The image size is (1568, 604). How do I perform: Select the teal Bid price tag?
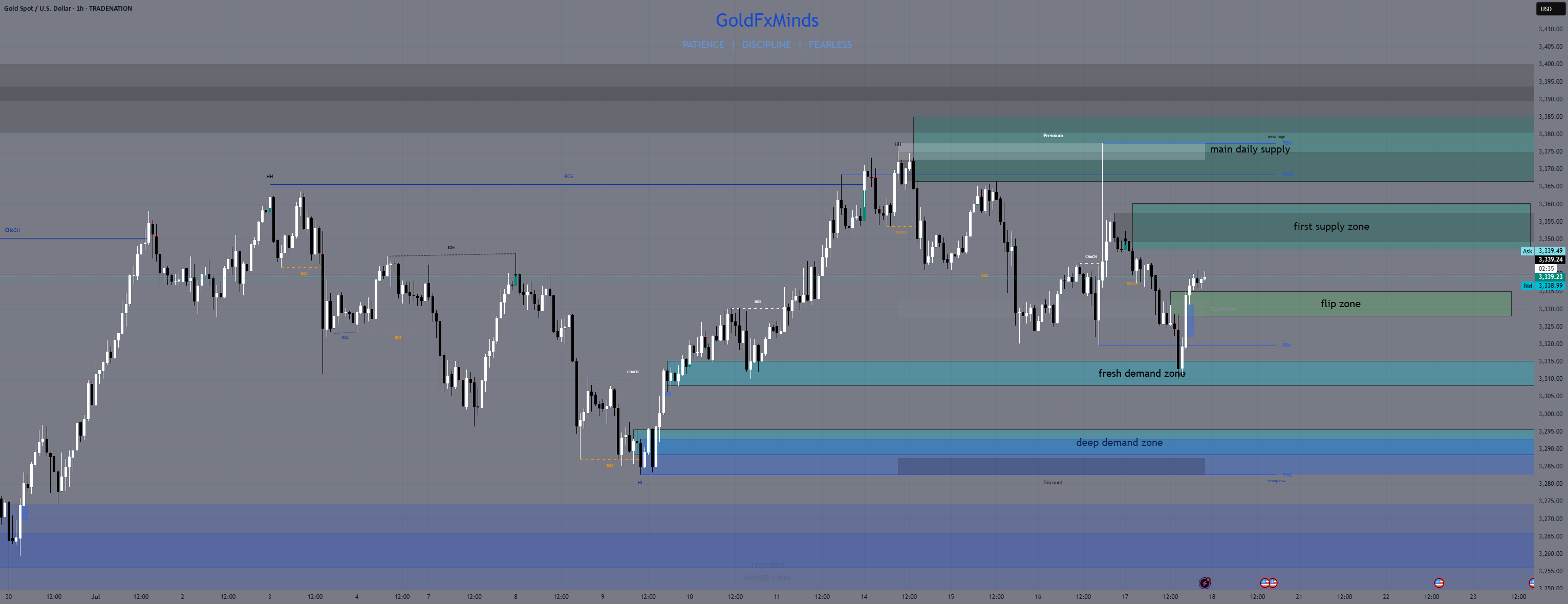pyautogui.click(x=1543, y=286)
